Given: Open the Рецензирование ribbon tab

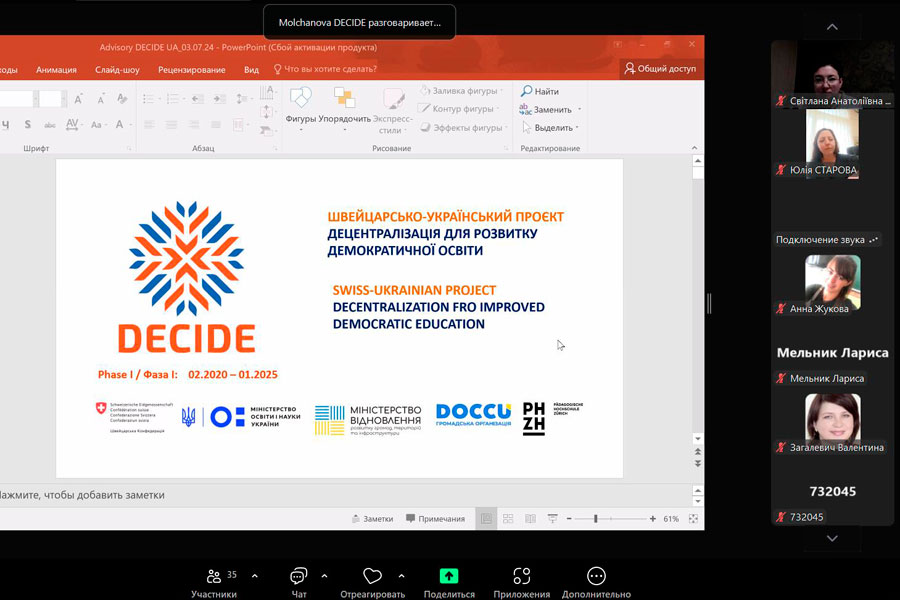Looking at the screenshot, I should click(192, 69).
